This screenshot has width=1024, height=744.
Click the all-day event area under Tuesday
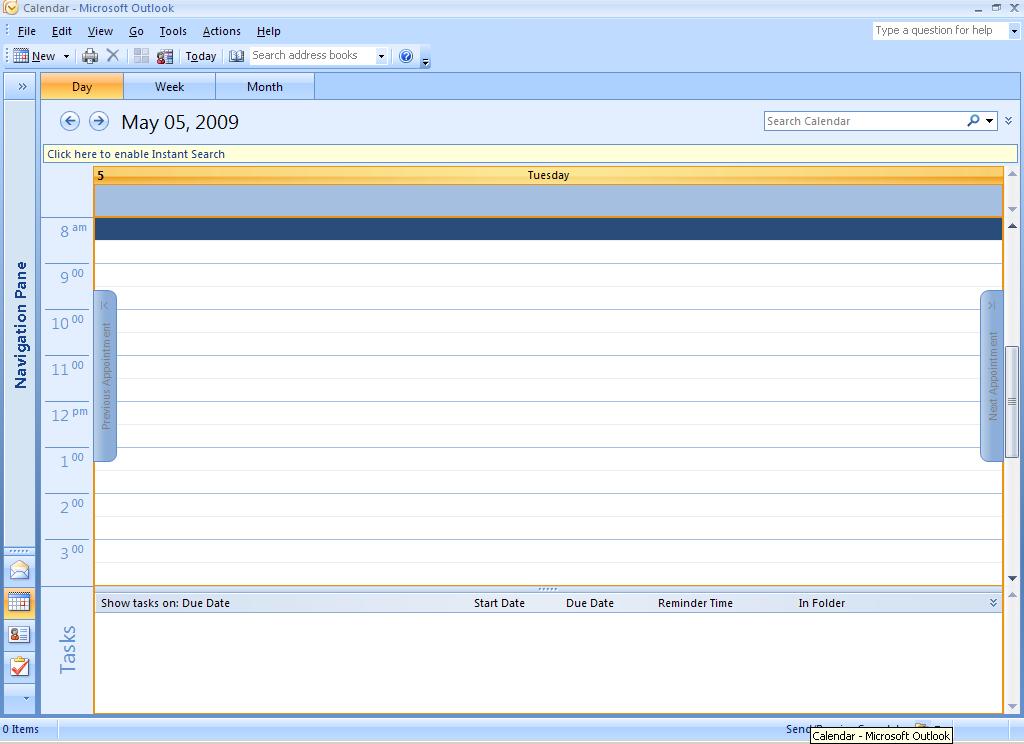(x=548, y=201)
